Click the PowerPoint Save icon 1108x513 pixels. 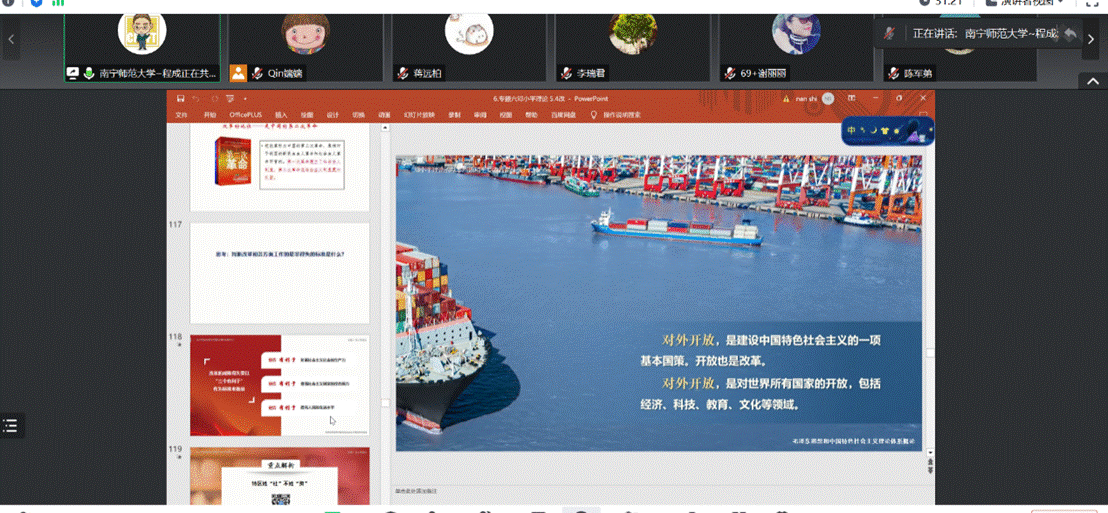coord(180,98)
